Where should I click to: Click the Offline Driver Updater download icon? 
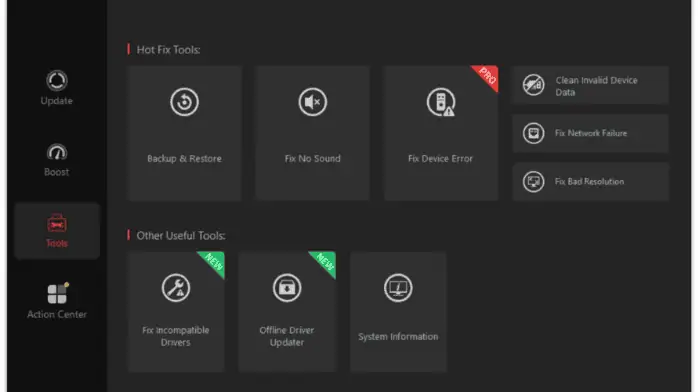click(287, 288)
